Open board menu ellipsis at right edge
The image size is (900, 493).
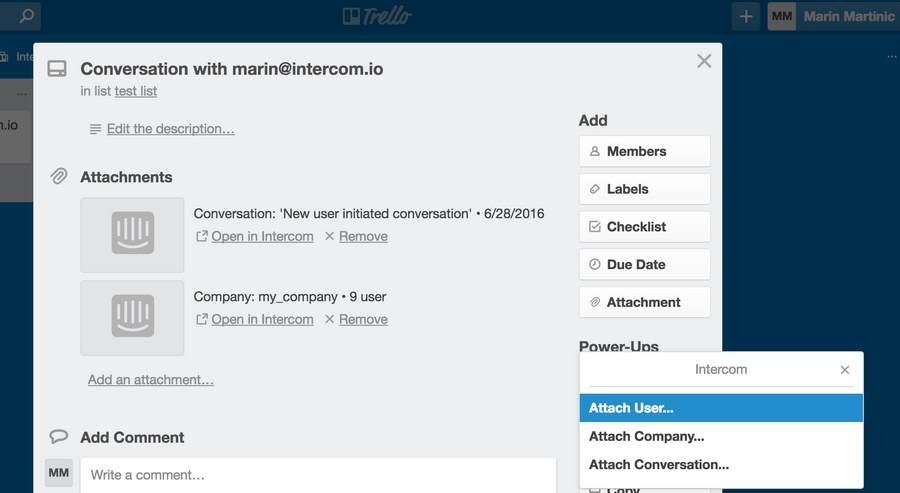892,56
